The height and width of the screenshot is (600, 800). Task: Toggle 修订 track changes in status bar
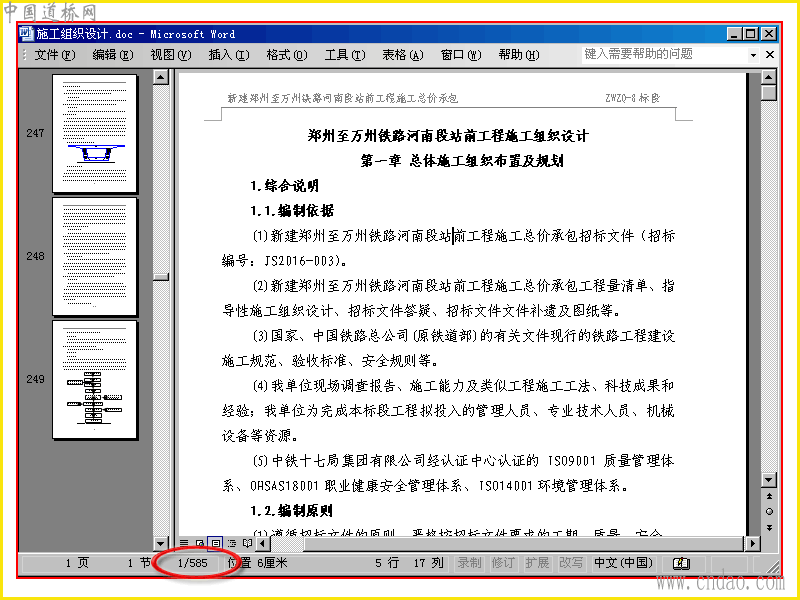[503, 563]
